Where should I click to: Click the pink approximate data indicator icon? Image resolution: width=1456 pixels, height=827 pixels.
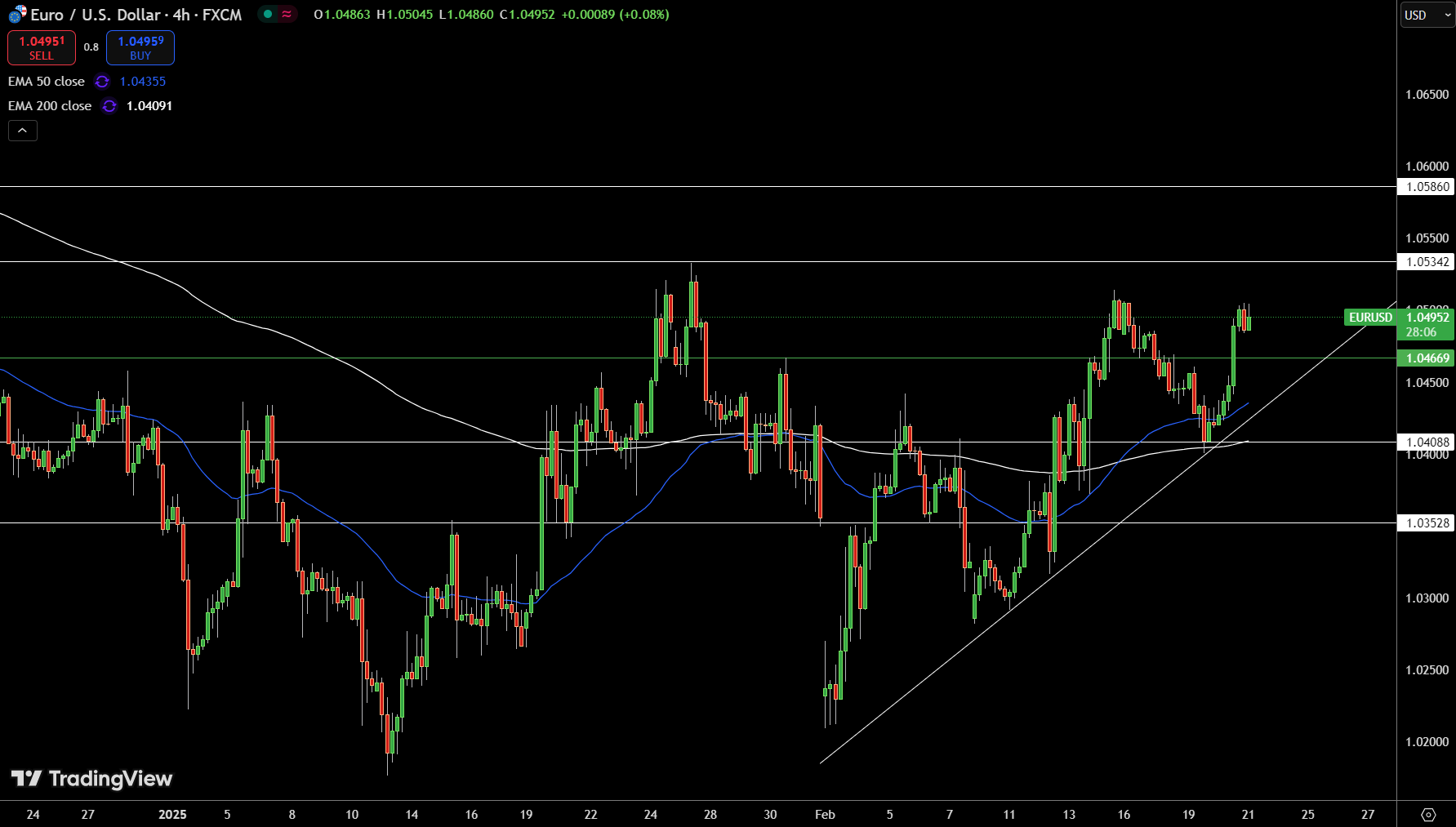[287, 14]
